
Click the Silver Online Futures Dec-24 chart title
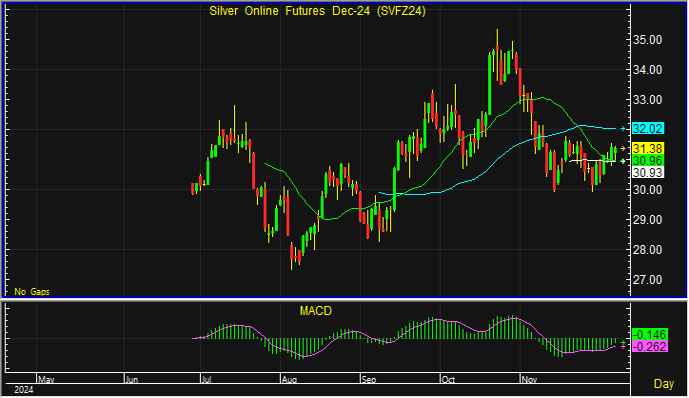[x=317, y=11]
